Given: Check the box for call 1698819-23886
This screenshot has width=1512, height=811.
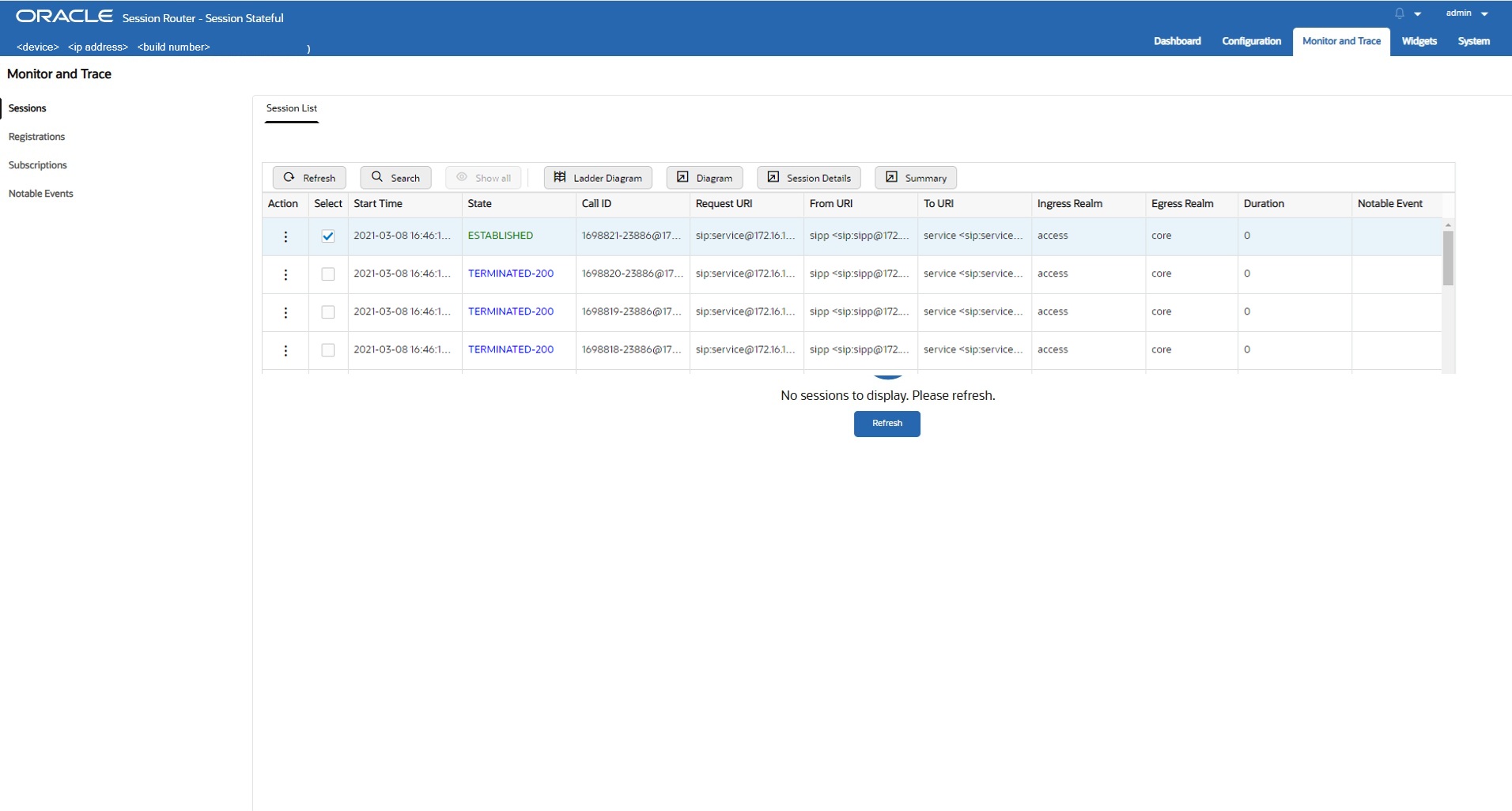Looking at the screenshot, I should pos(327,312).
